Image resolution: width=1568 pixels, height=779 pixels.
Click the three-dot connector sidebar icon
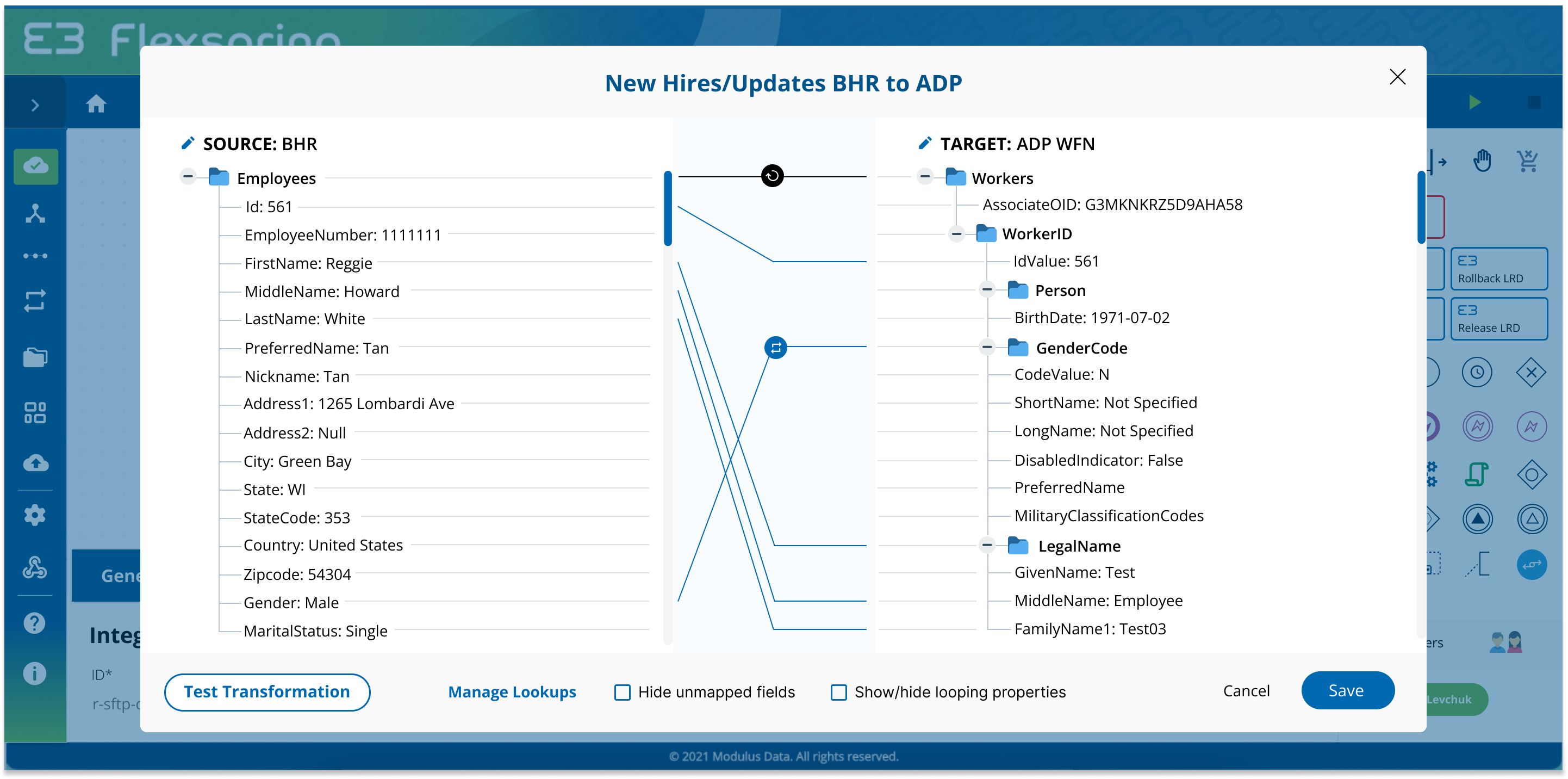35,256
